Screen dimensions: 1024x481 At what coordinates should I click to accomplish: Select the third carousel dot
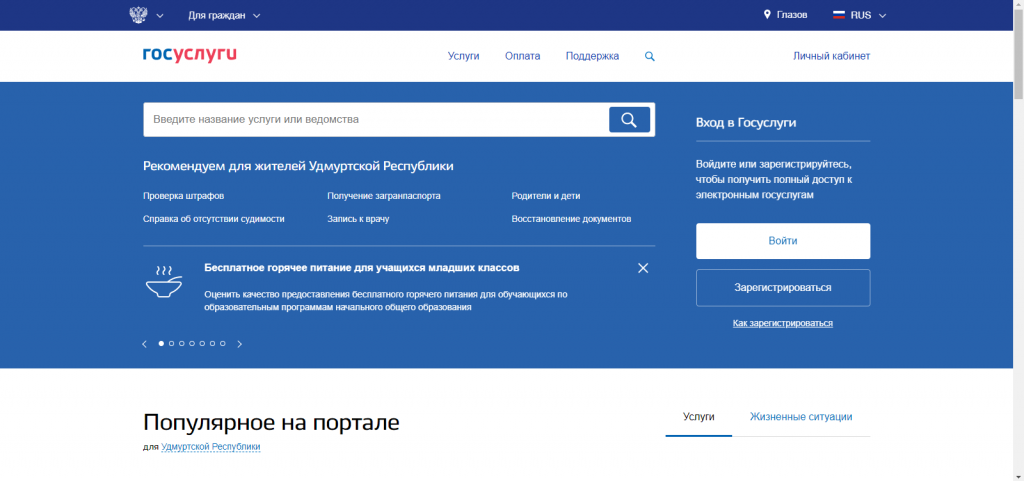(x=182, y=343)
